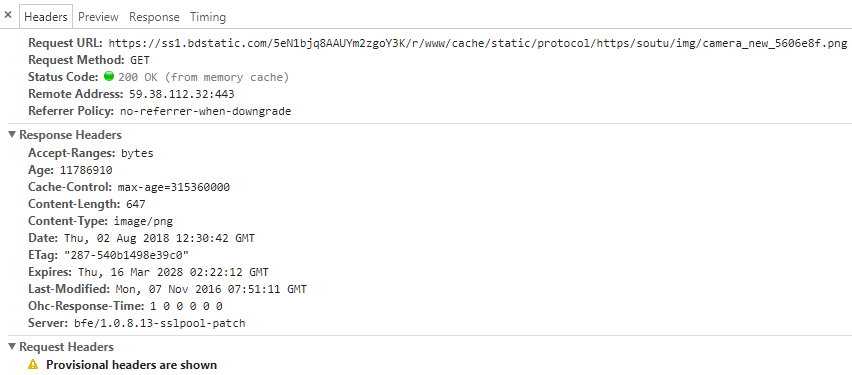Image resolution: width=852 pixels, height=375 pixels.
Task: Open the Preview tab
Action: point(98,17)
